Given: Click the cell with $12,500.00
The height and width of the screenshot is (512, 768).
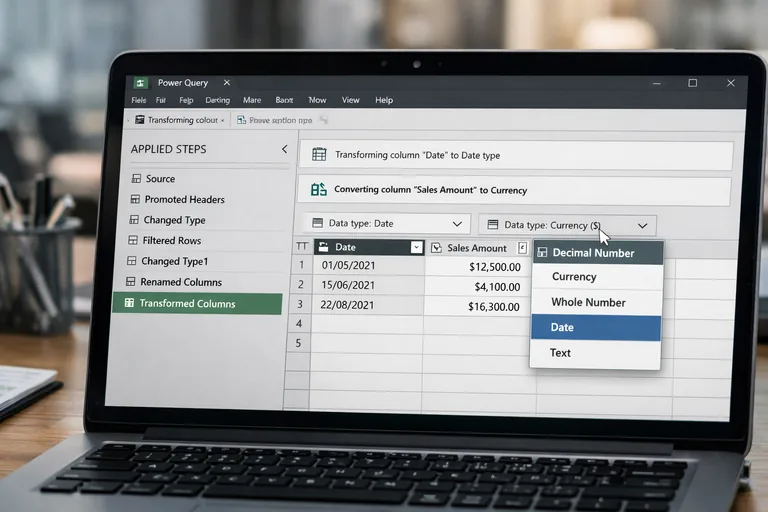Looking at the screenshot, I should pos(478,267).
